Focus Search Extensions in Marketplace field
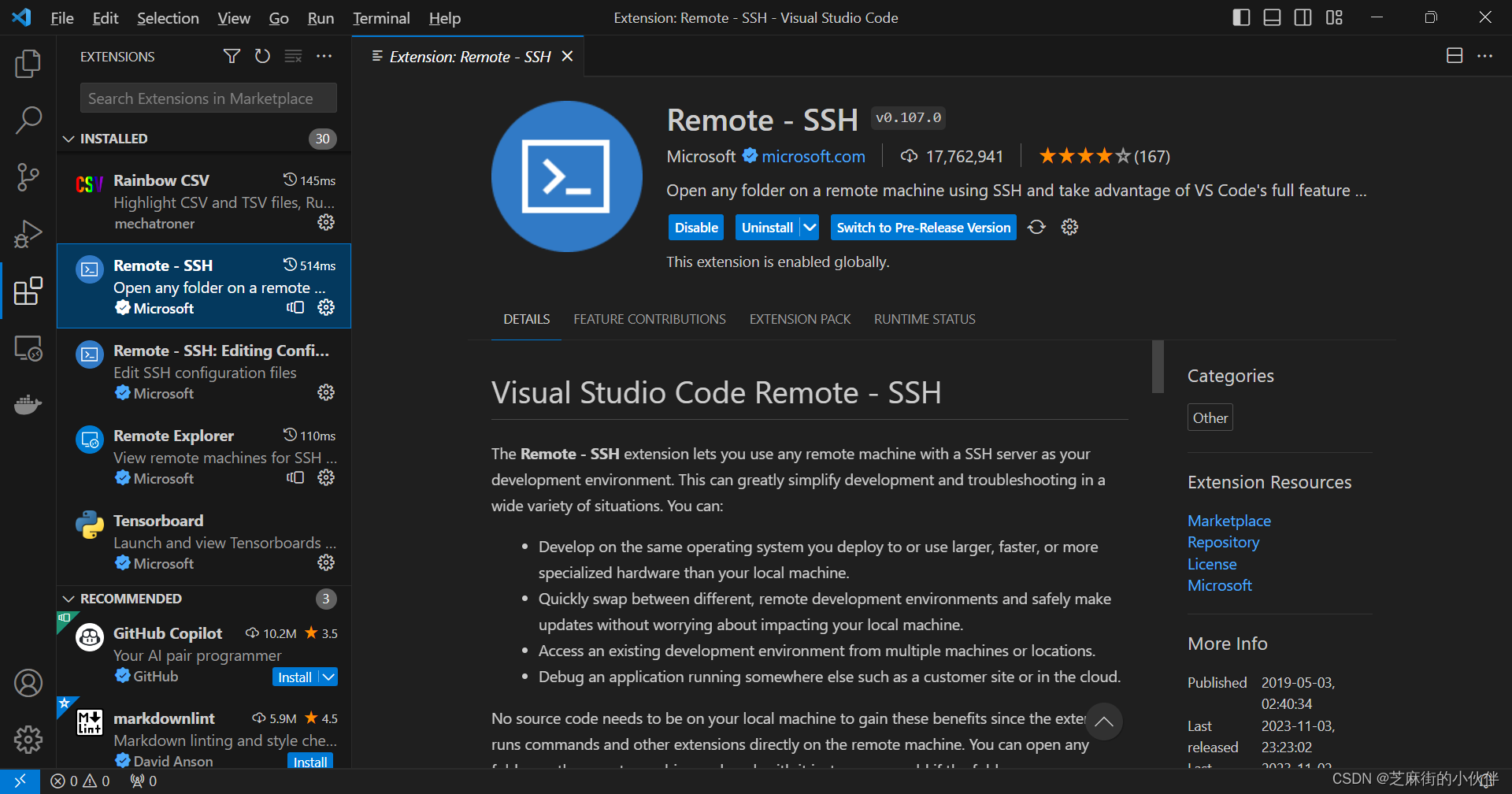The height and width of the screenshot is (794, 1512). coord(208,98)
